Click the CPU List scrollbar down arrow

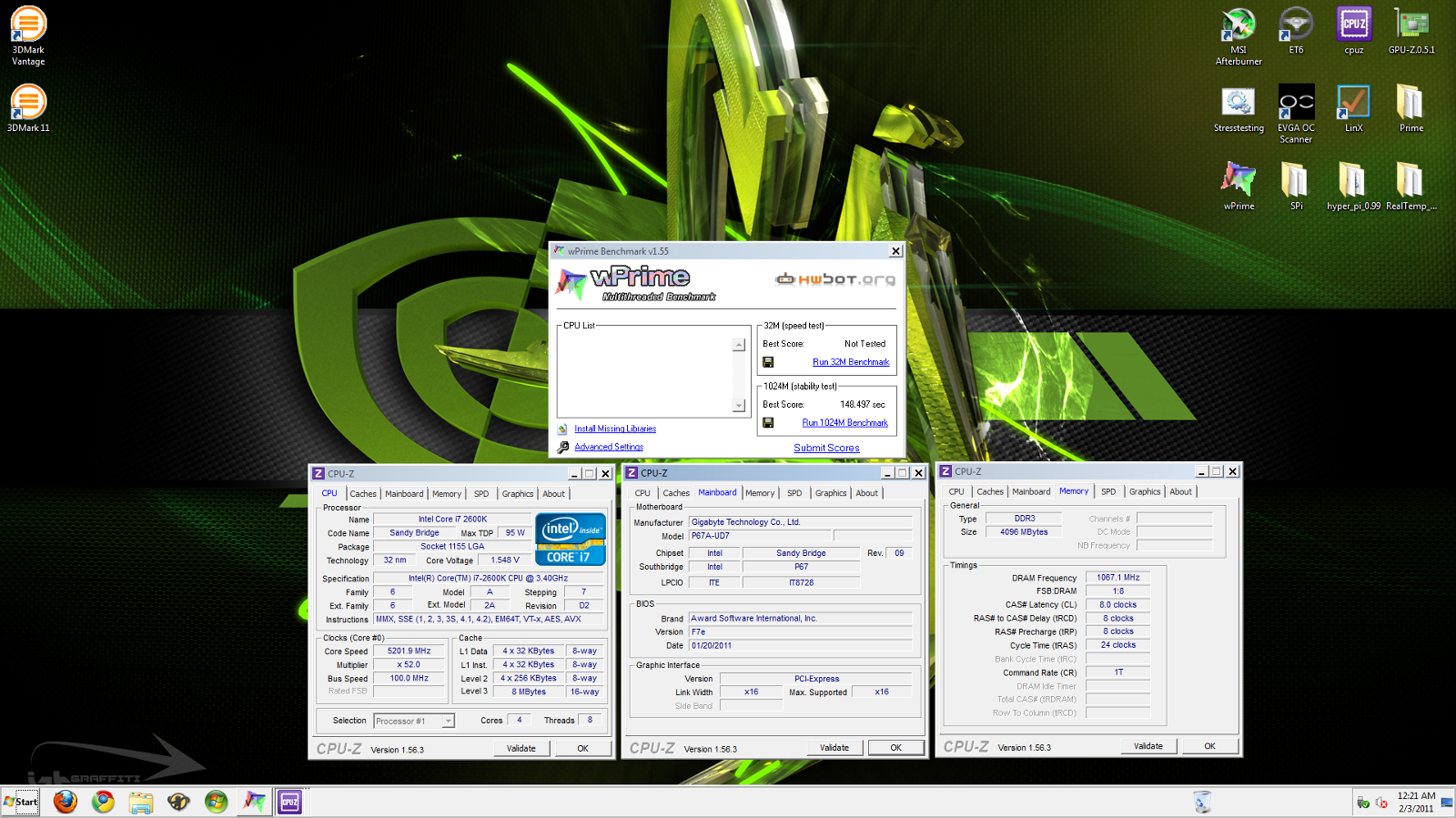click(739, 406)
